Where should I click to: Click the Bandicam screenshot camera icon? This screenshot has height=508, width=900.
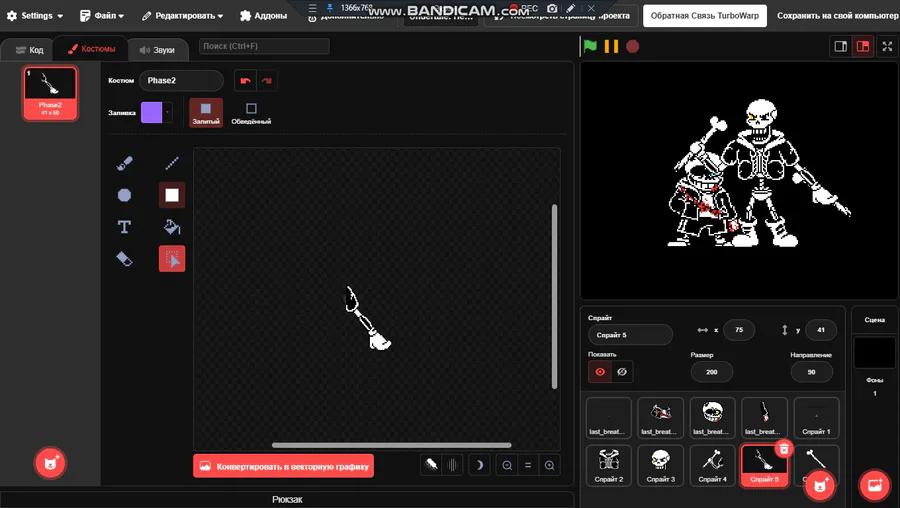[x=552, y=8]
